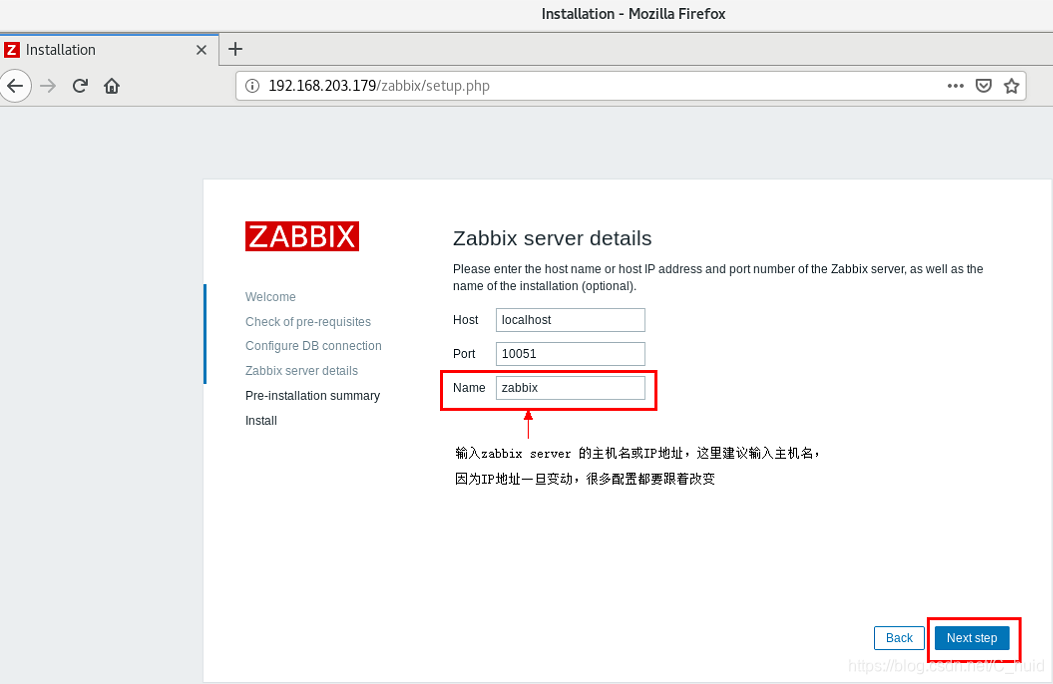Image resolution: width=1053 pixels, height=684 pixels.
Task: Bookmark this page with the star
Action: point(1011,86)
